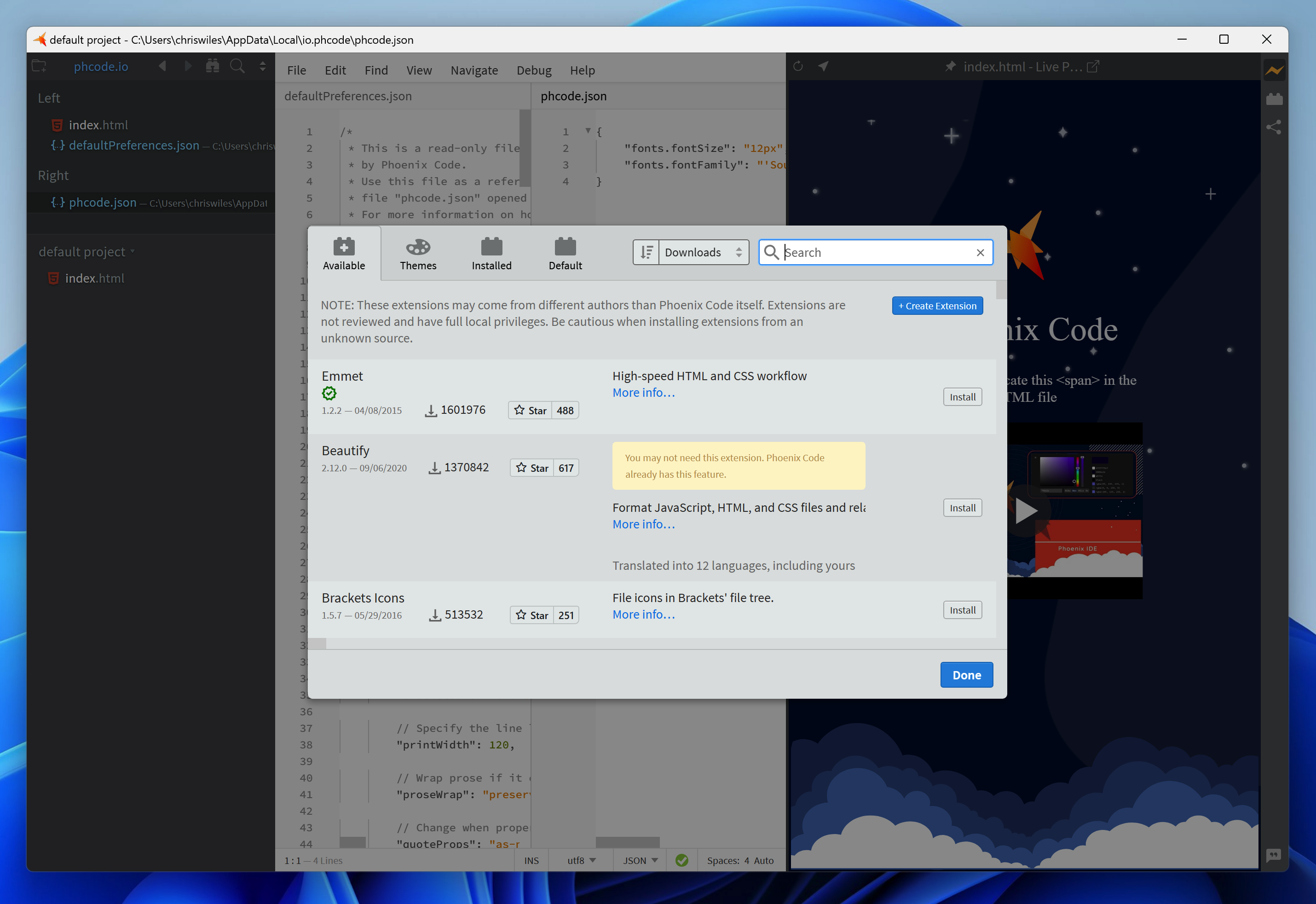
Task: Open More info link for Brackets Icons
Action: point(644,614)
